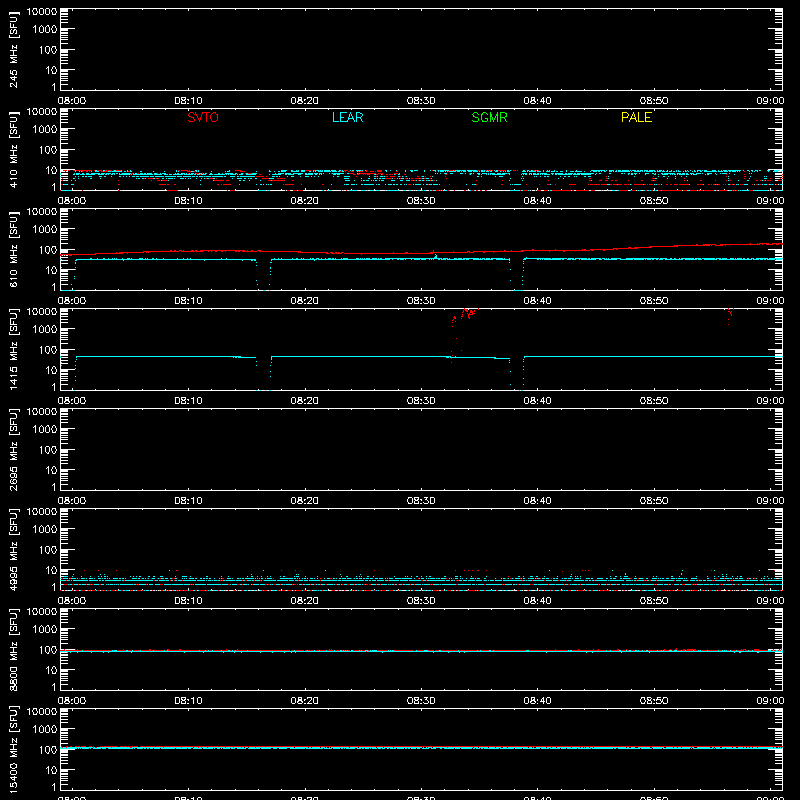Click 08:40 tick under the 410 MHz panel
Viewport: 800px width, 800px height.
coord(537,201)
